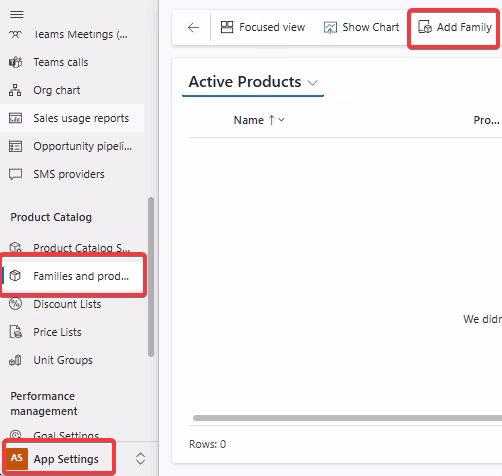Click the back arrow in the command bar
Image resolution: width=502 pixels, height=476 pixels.
193,27
